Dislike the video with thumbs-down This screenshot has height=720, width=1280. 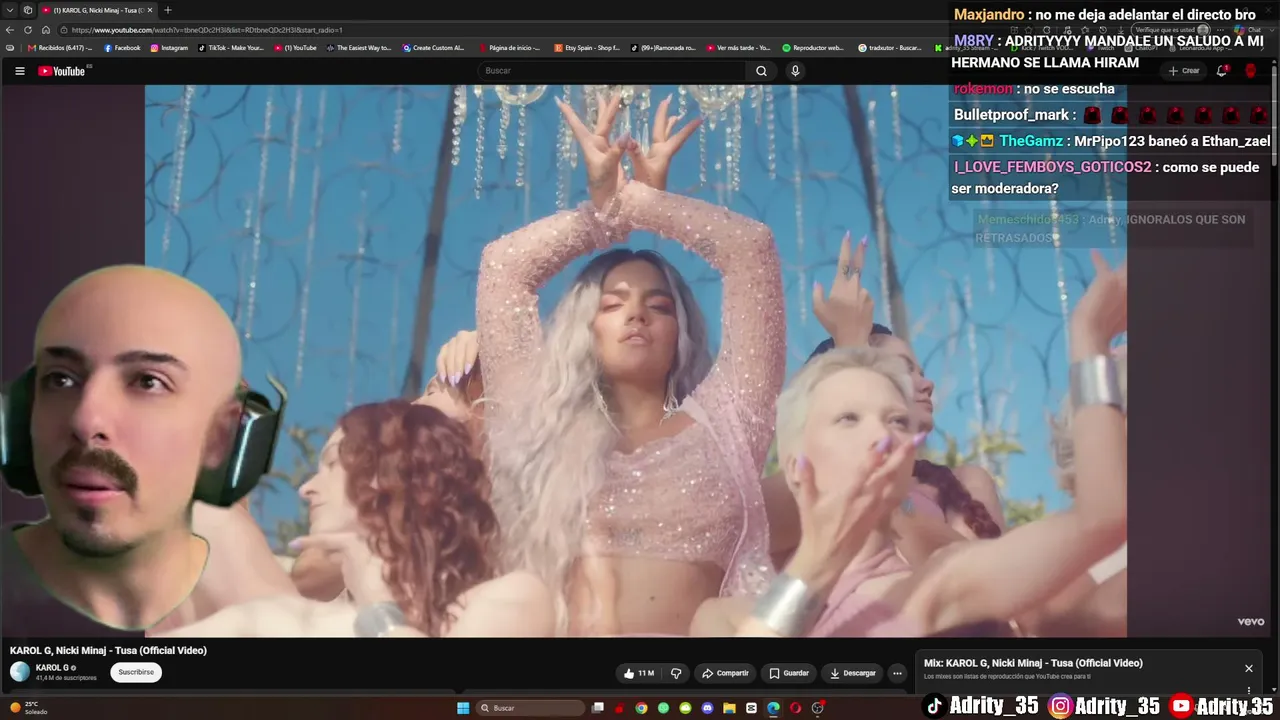tap(676, 673)
